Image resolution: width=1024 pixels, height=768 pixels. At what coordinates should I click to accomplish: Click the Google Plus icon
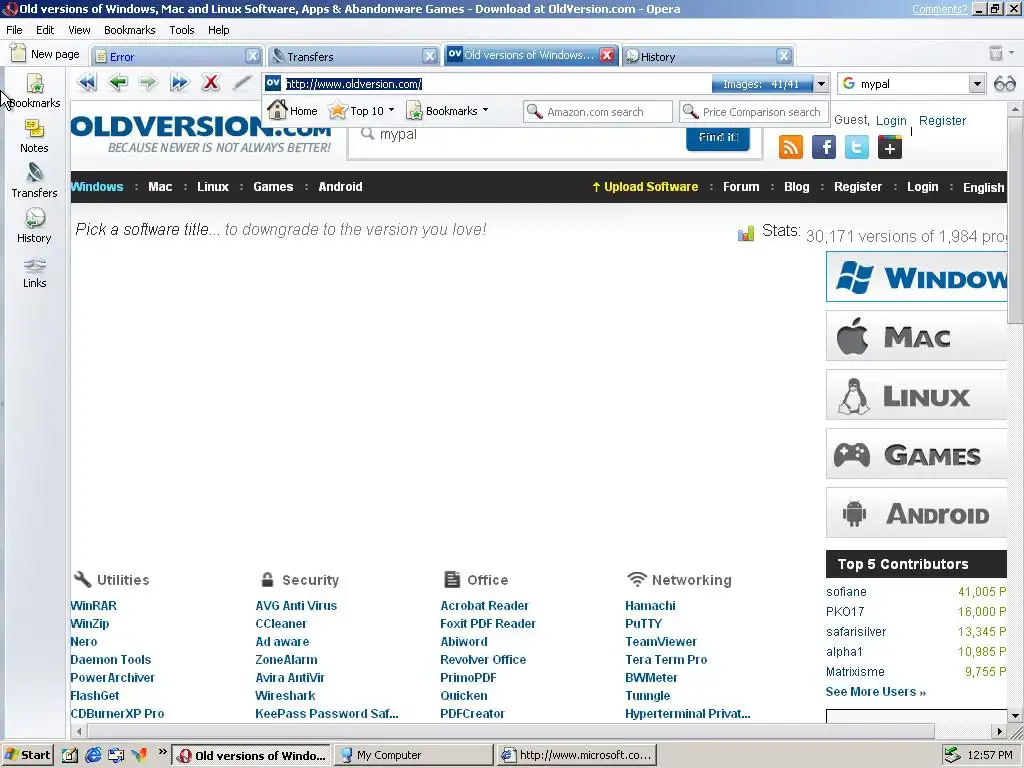889,147
